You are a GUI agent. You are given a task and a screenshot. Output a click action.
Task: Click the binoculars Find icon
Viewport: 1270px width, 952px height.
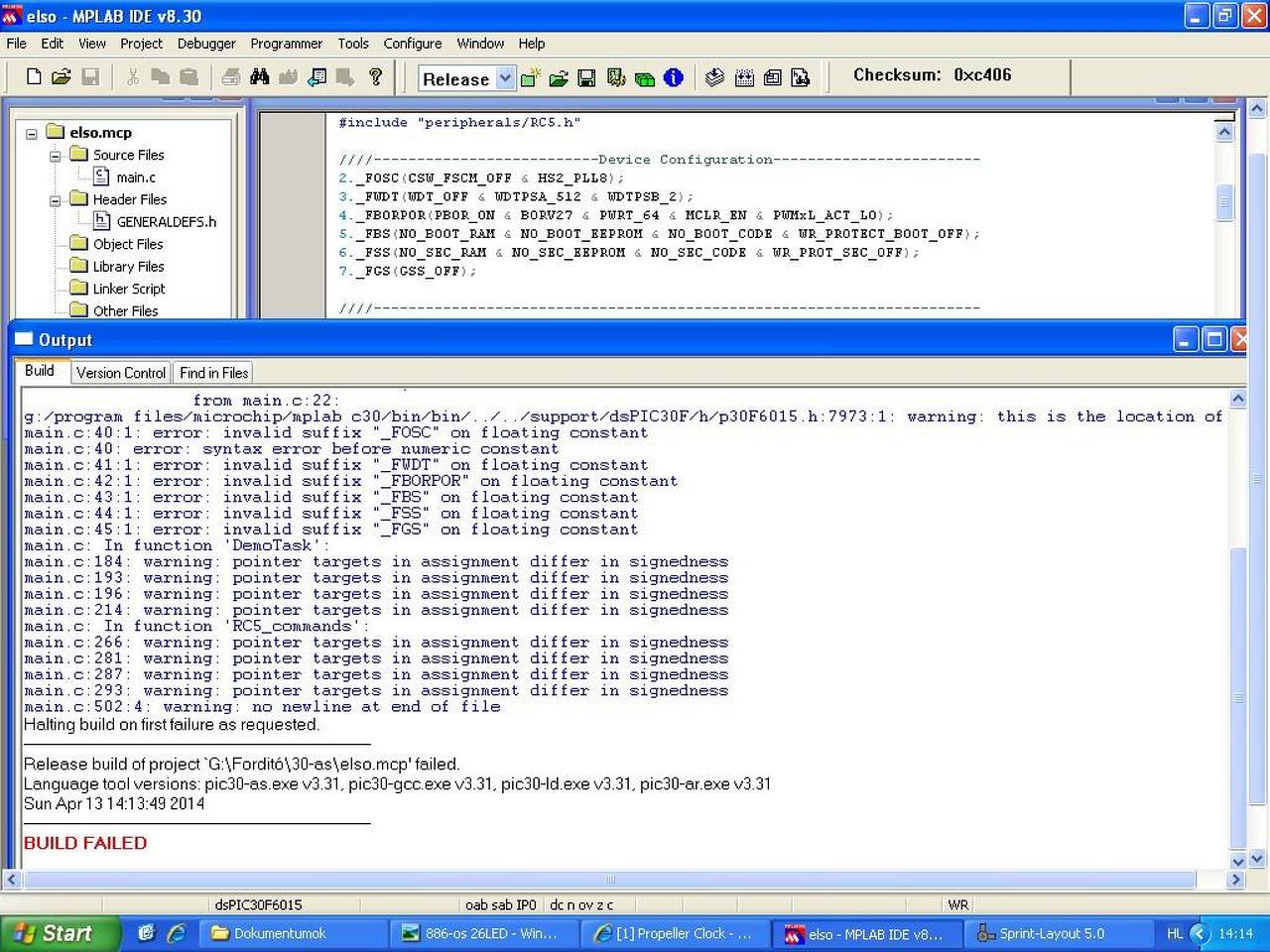click(x=260, y=76)
